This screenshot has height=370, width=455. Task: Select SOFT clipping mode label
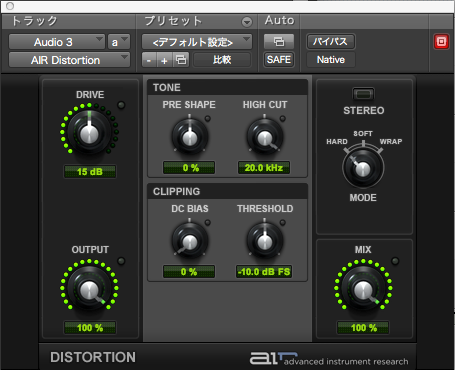coord(363,134)
